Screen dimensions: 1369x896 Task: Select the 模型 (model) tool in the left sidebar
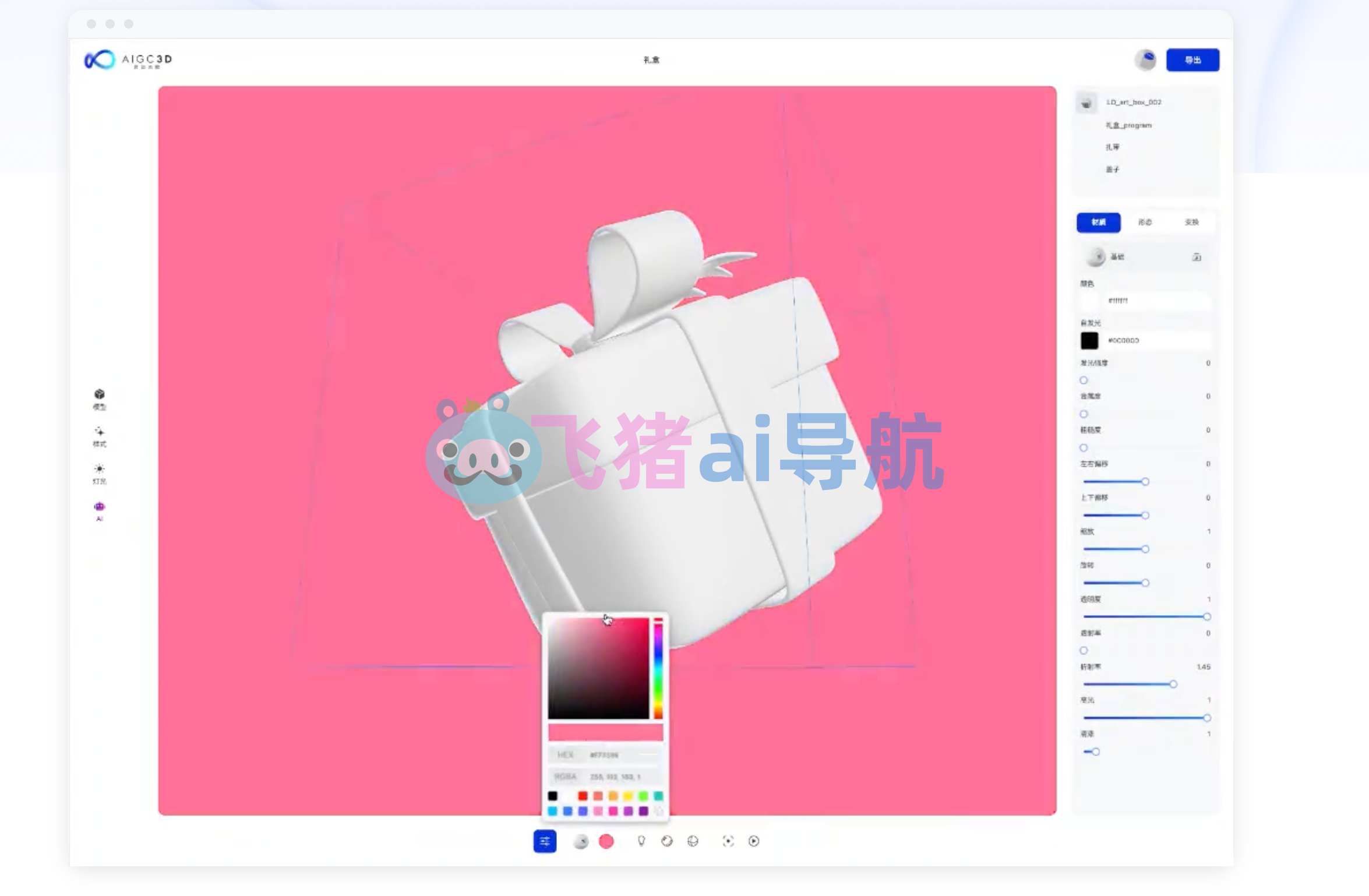click(99, 399)
